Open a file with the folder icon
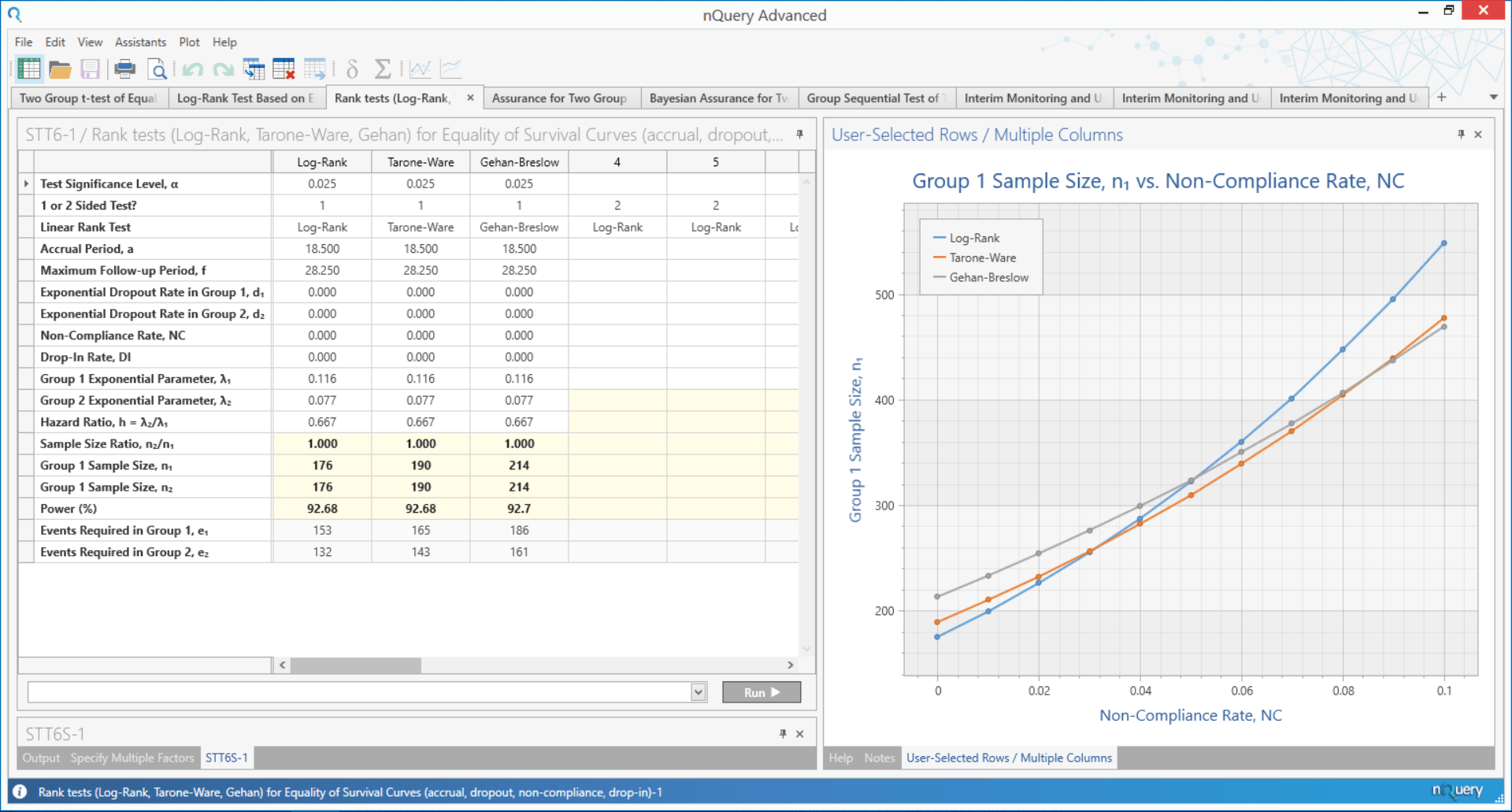Viewport: 1512px width, 812px height. coord(60,69)
